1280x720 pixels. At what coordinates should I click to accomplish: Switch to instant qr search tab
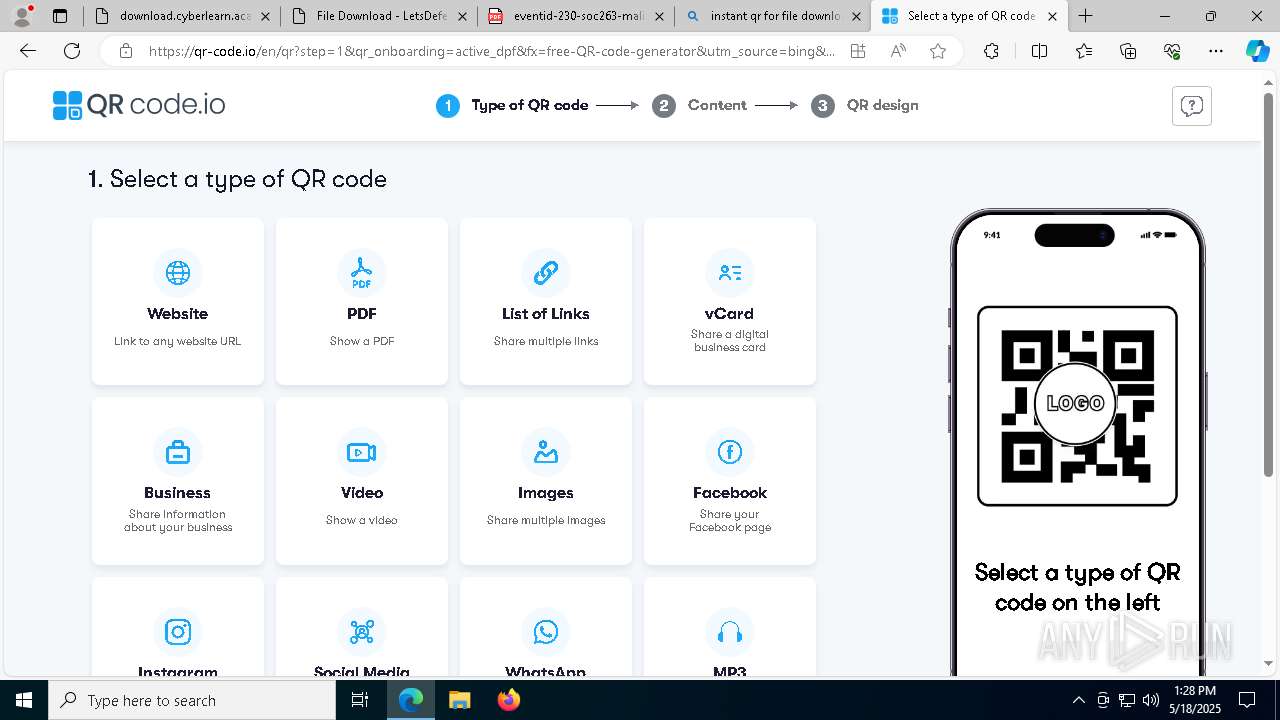772,16
